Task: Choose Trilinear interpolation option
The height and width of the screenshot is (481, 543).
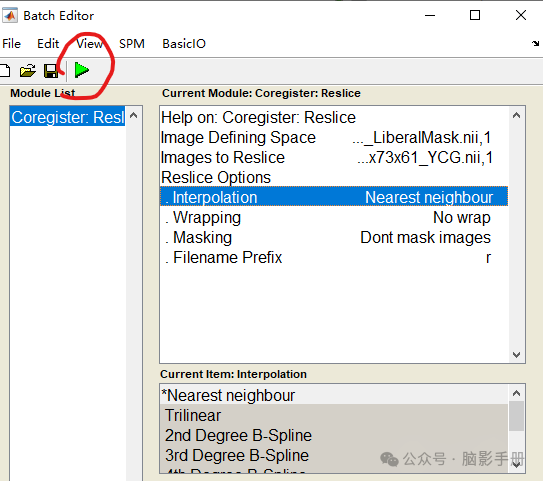Action: [334, 415]
